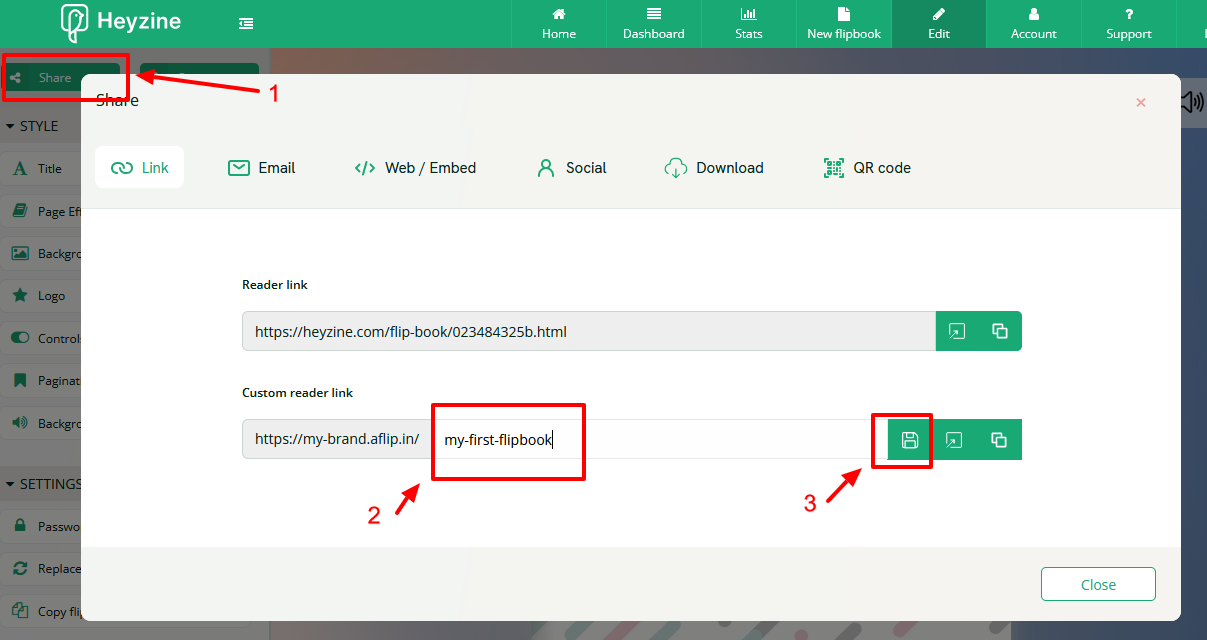Open the Account menu

(x=1034, y=24)
